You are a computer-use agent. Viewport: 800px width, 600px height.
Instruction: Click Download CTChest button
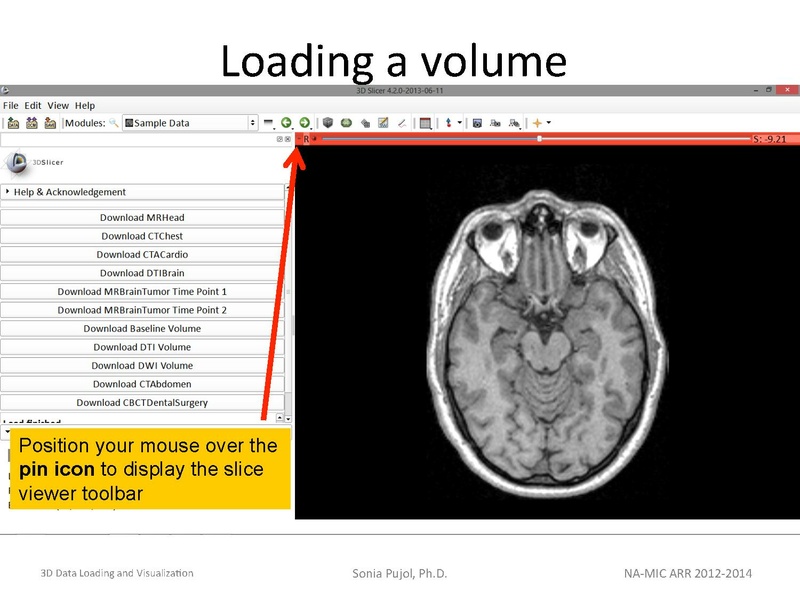pos(142,236)
